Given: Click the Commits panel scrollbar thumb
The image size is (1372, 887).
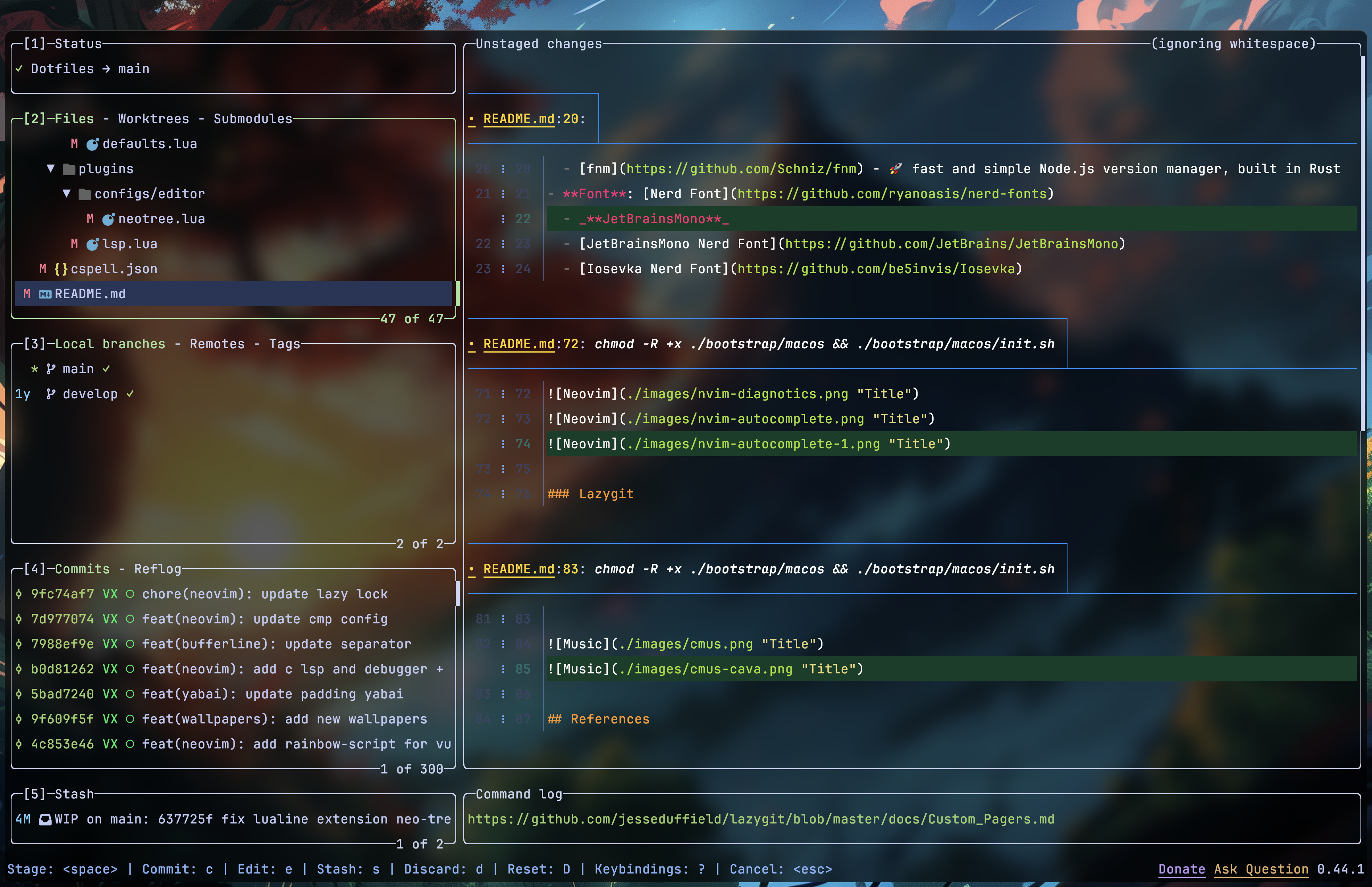Looking at the screenshot, I should [x=458, y=594].
